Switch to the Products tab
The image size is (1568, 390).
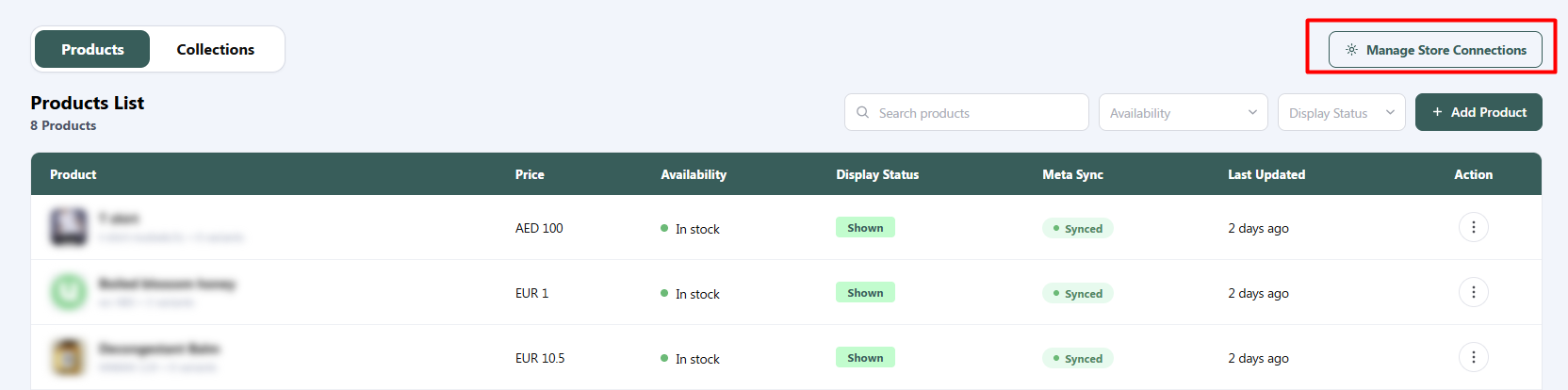coord(92,49)
